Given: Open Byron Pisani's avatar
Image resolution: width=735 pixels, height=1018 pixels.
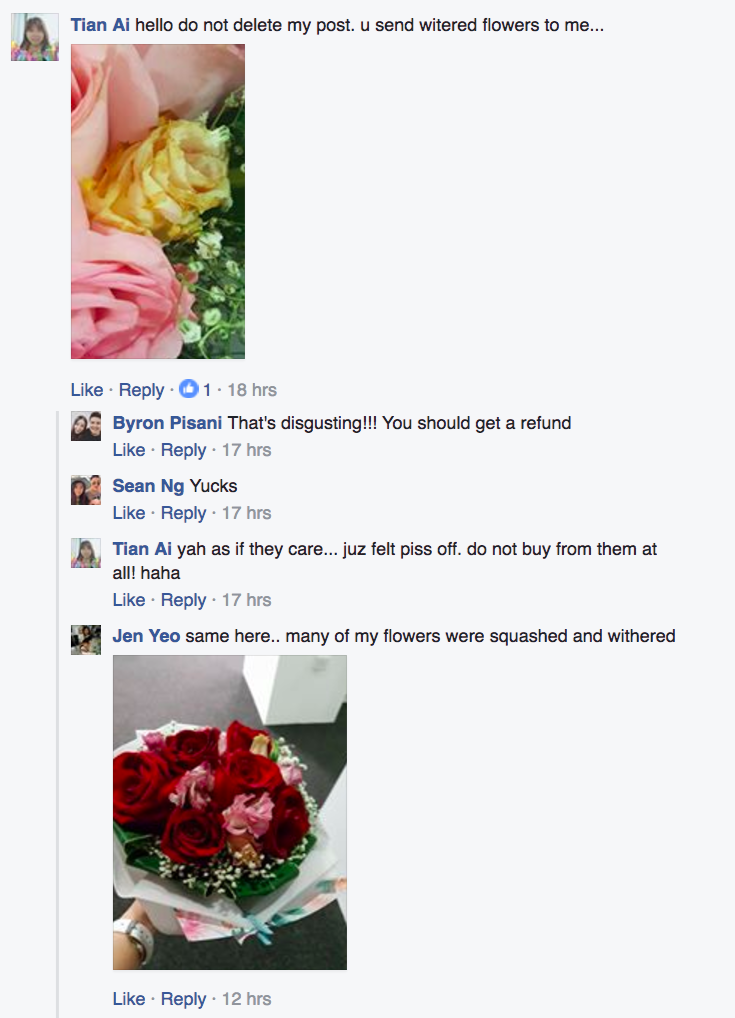Looking at the screenshot, I should pyautogui.click(x=86, y=426).
